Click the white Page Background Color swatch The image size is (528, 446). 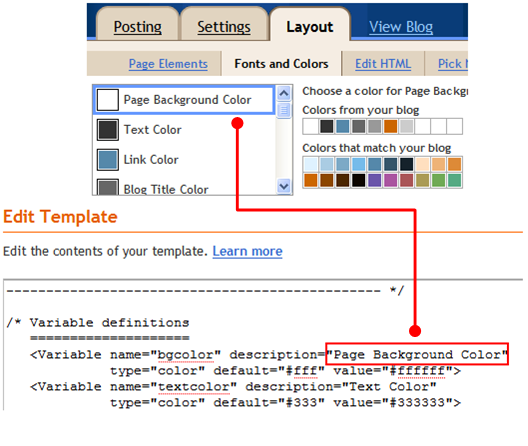(108, 100)
